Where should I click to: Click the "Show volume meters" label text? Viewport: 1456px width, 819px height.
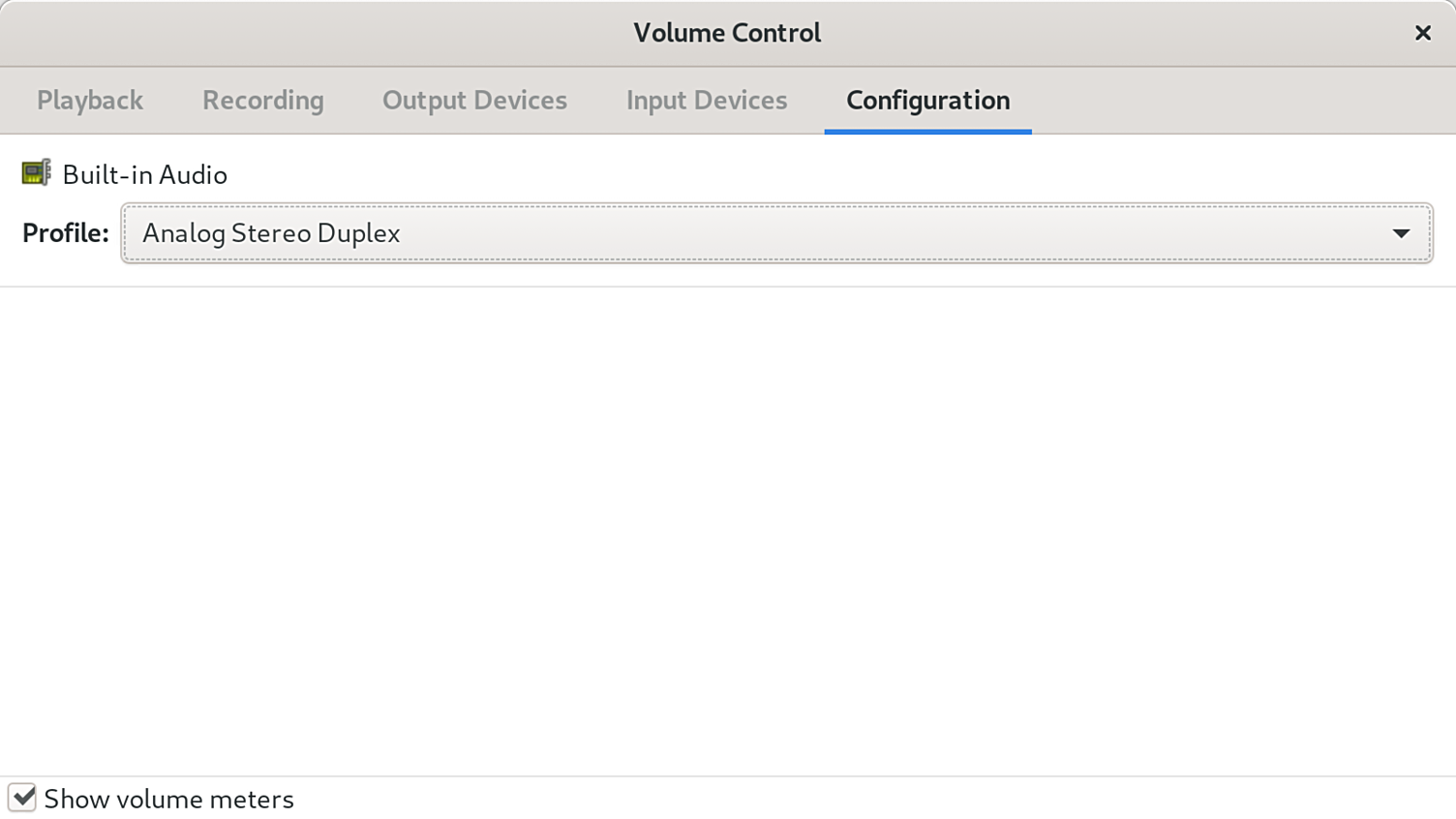[168, 800]
